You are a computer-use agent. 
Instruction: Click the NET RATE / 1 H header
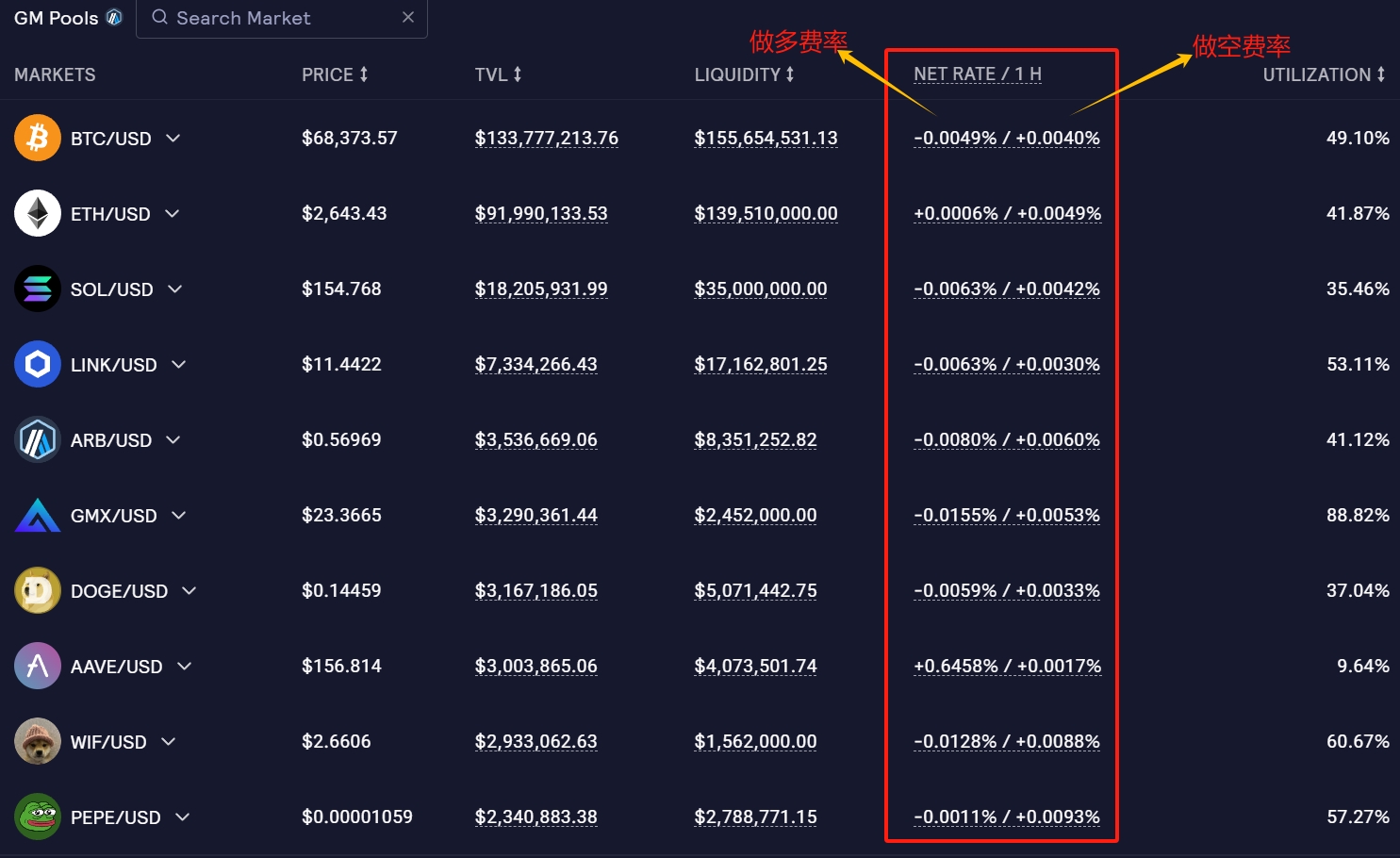tap(977, 74)
